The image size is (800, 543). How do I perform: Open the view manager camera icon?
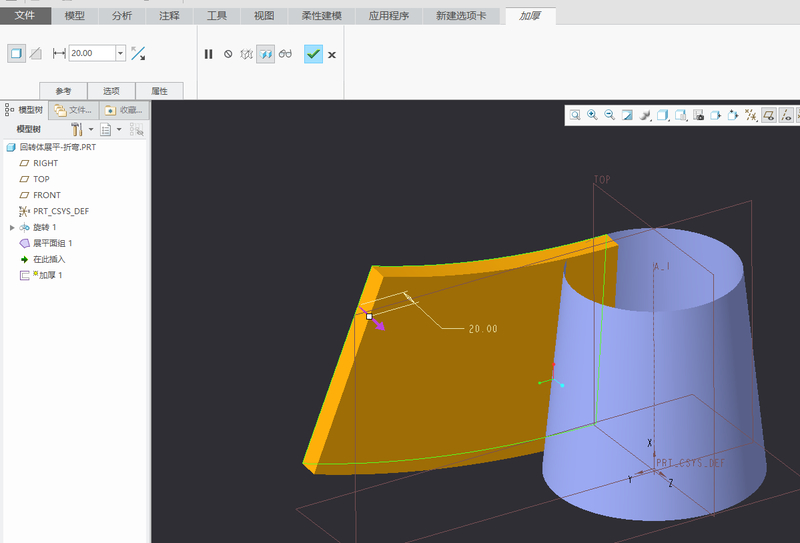click(698, 115)
